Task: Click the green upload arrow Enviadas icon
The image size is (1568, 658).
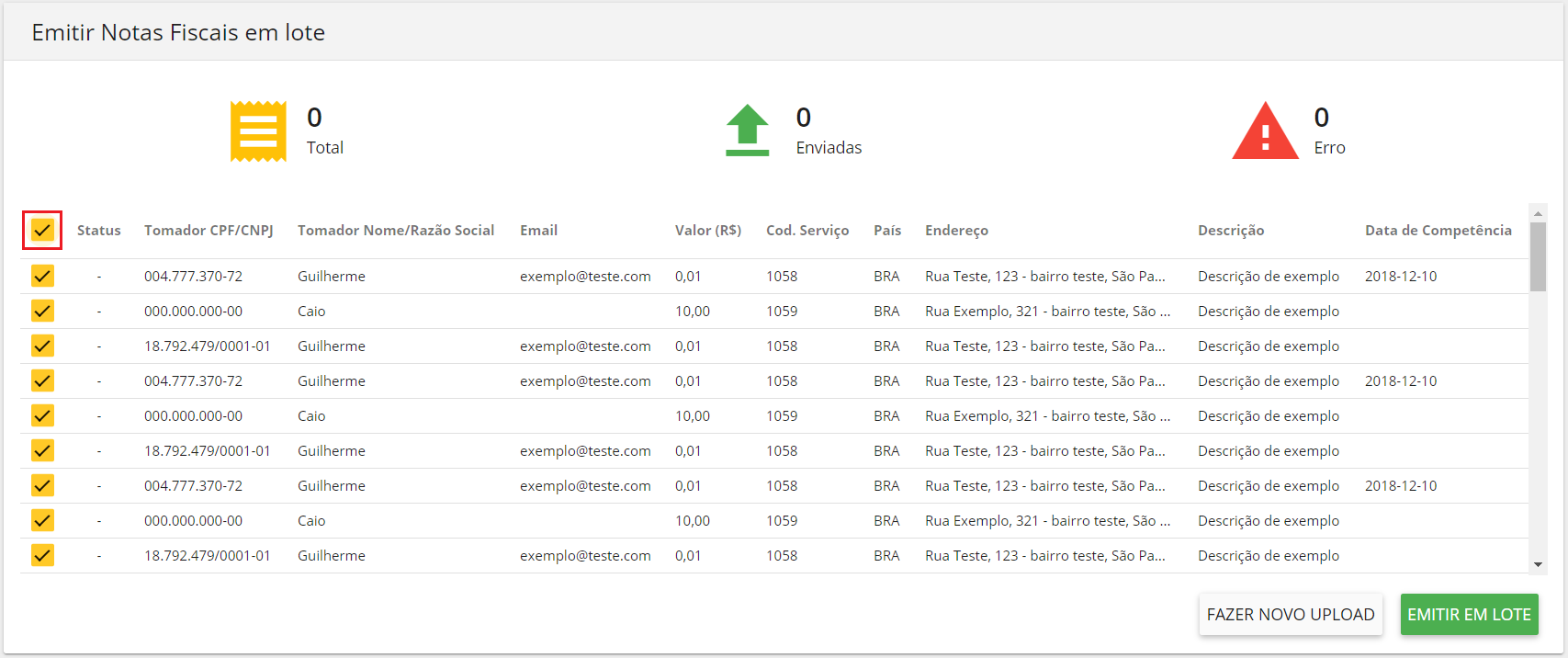Action: coord(747,130)
